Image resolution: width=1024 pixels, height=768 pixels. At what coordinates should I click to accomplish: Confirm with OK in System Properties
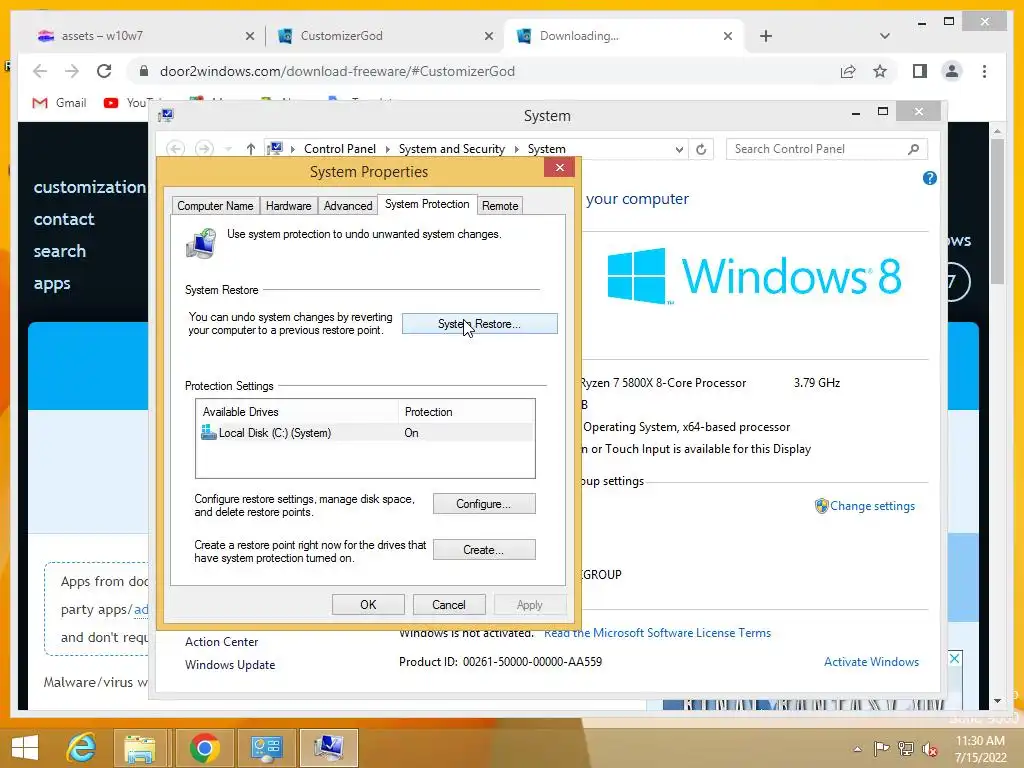(x=368, y=605)
